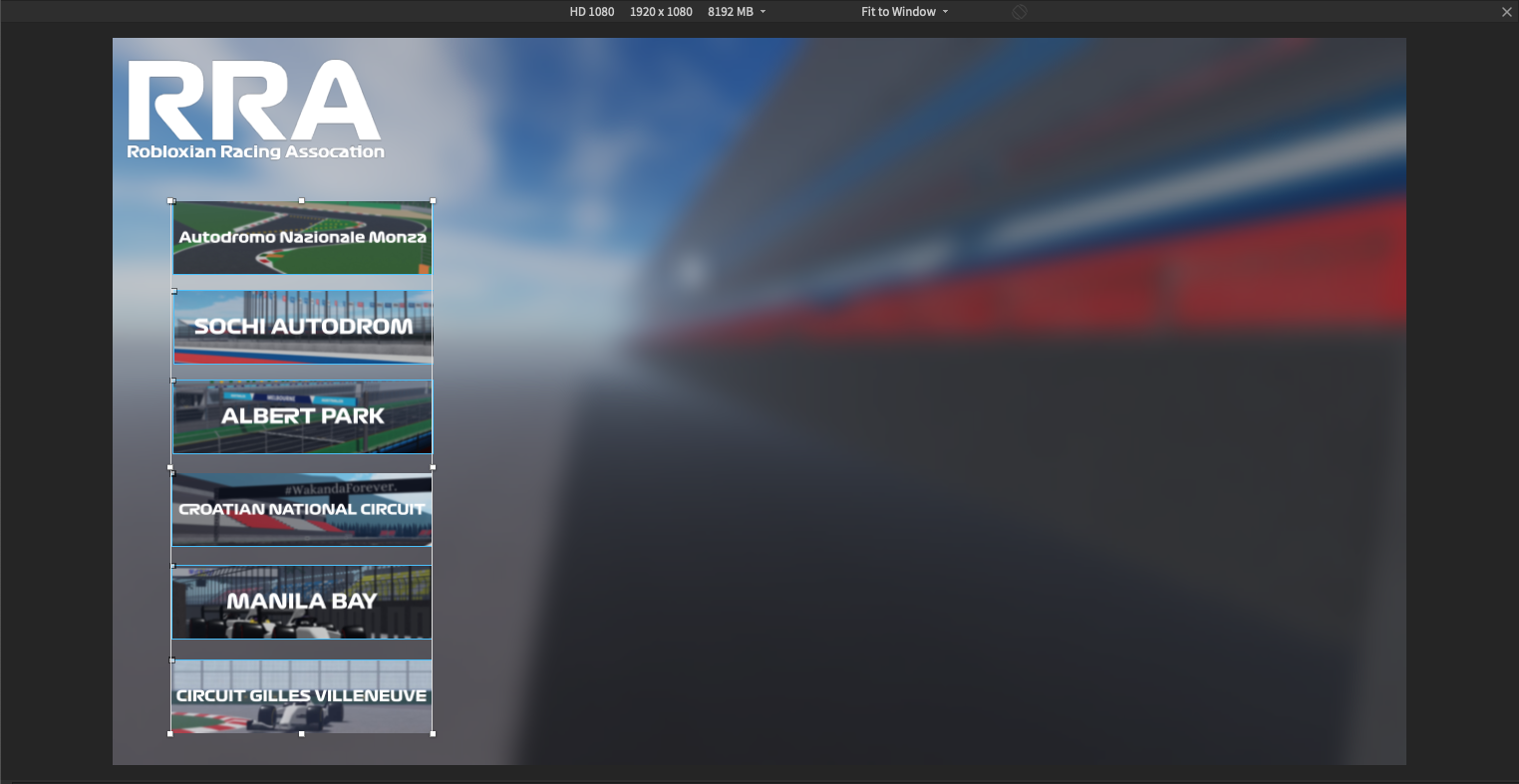The height and width of the screenshot is (784, 1519).
Task: Select the Sochi Autodrom banner
Action: (303, 327)
